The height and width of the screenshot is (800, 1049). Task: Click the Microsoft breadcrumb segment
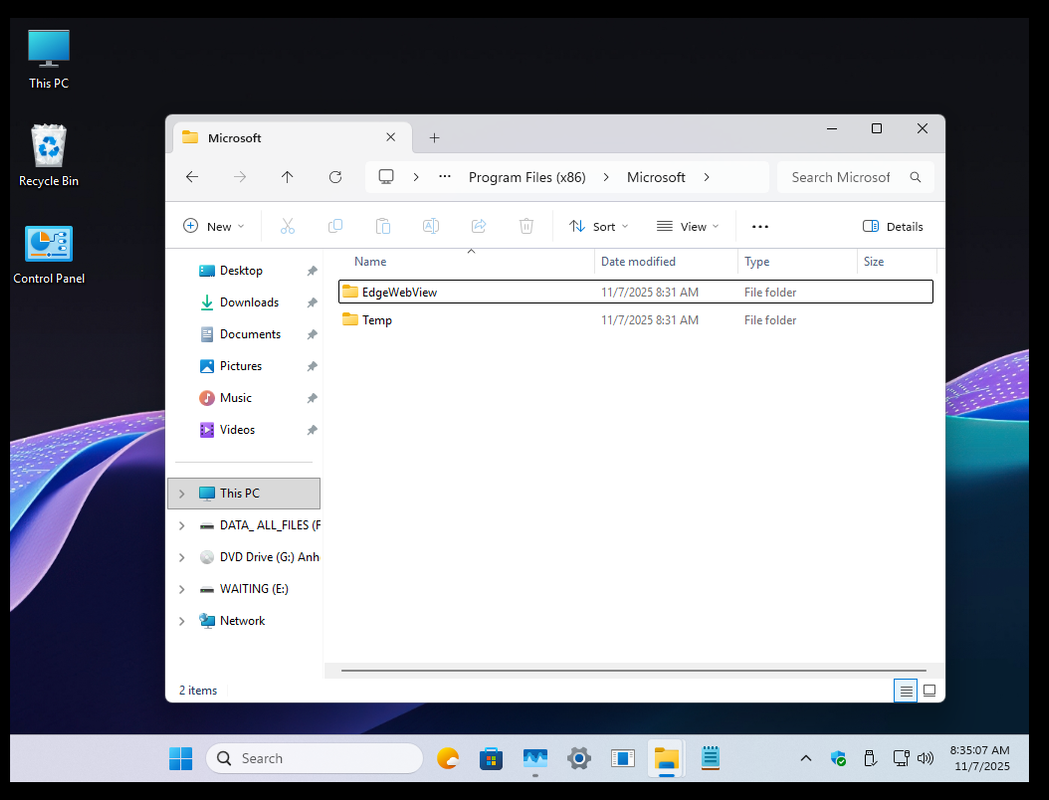656,177
